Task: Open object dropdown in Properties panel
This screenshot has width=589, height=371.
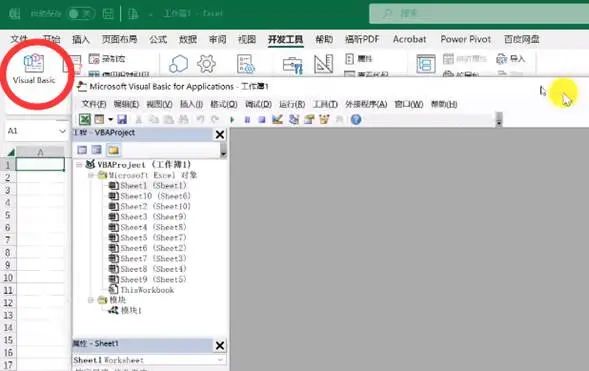Action: [x=220, y=360]
